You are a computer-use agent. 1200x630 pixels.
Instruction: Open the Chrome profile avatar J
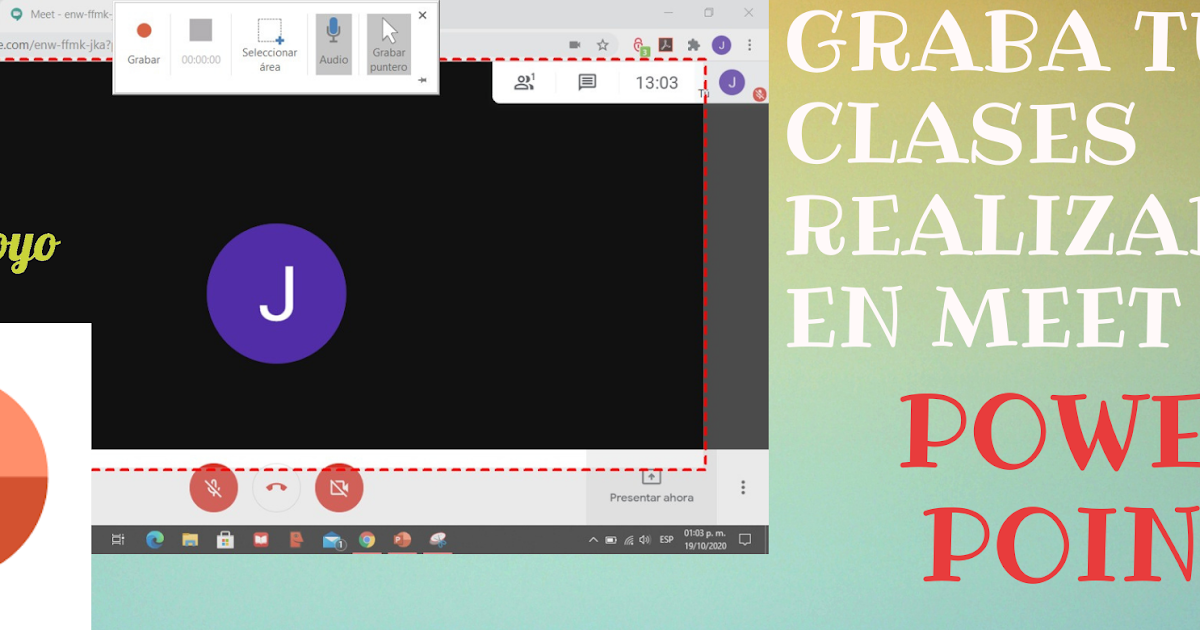(721, 45)
